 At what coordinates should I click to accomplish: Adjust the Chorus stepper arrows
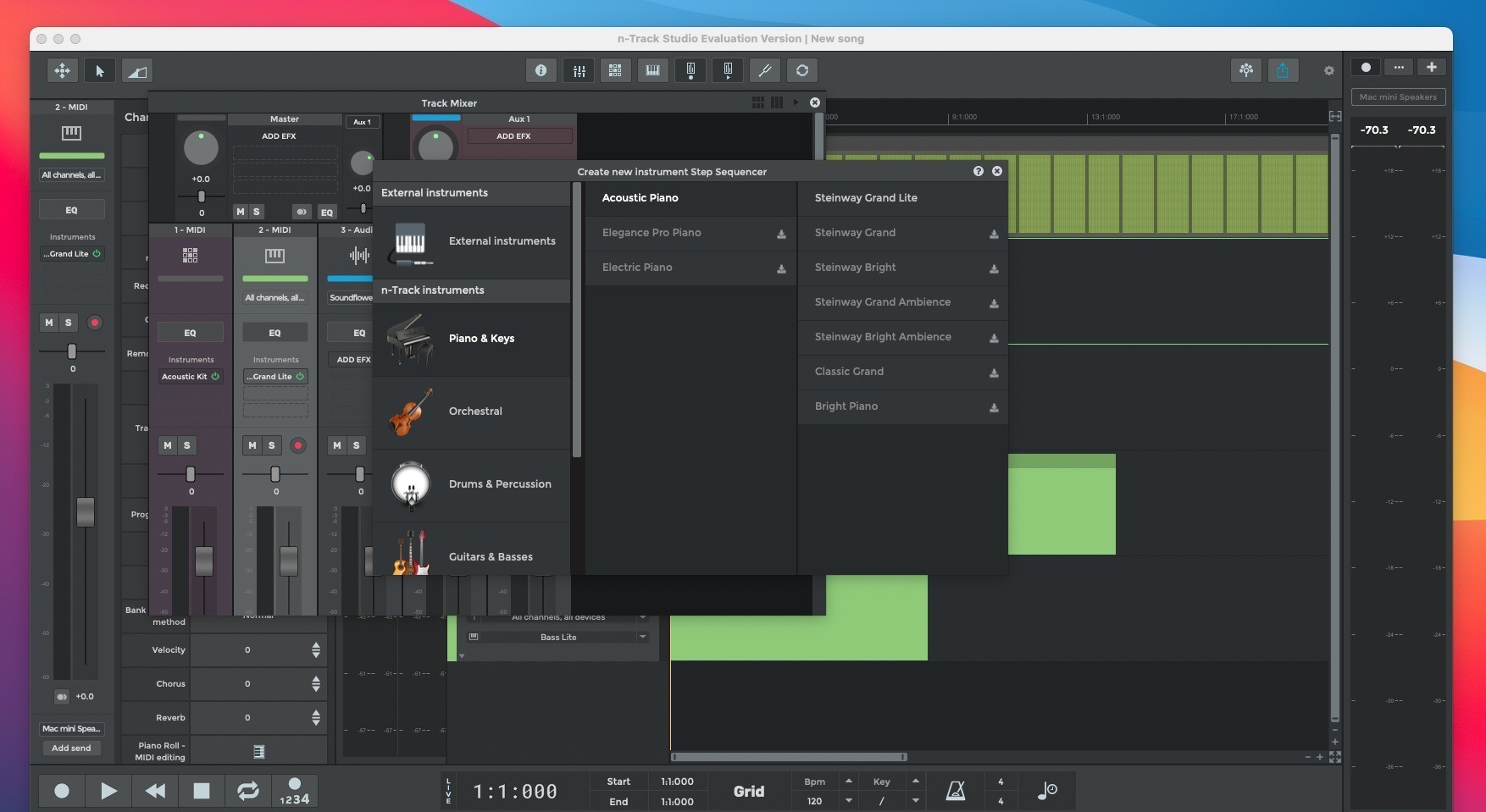[x=316, y=683]
